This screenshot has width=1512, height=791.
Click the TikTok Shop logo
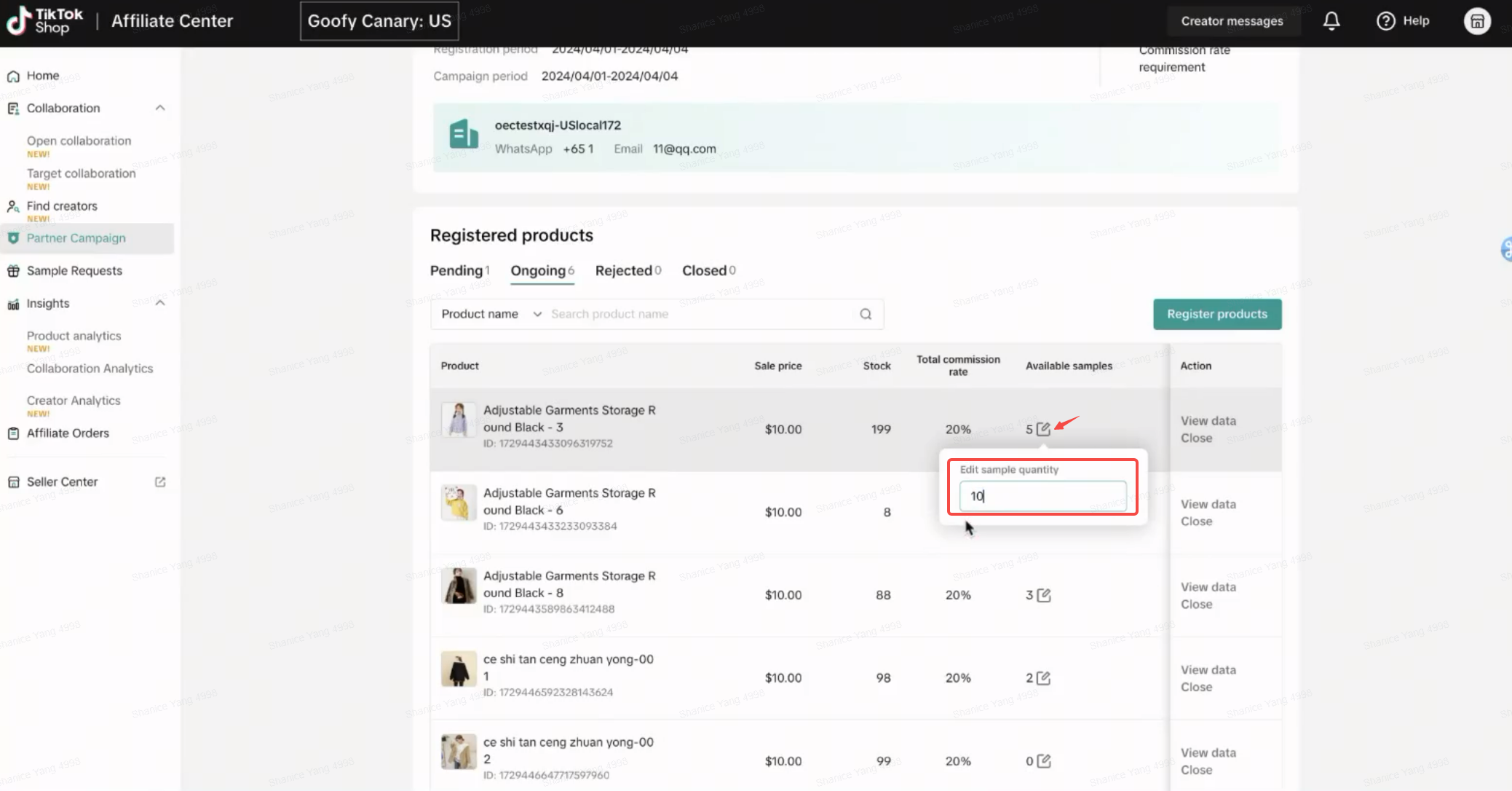[x=45, y=21]
